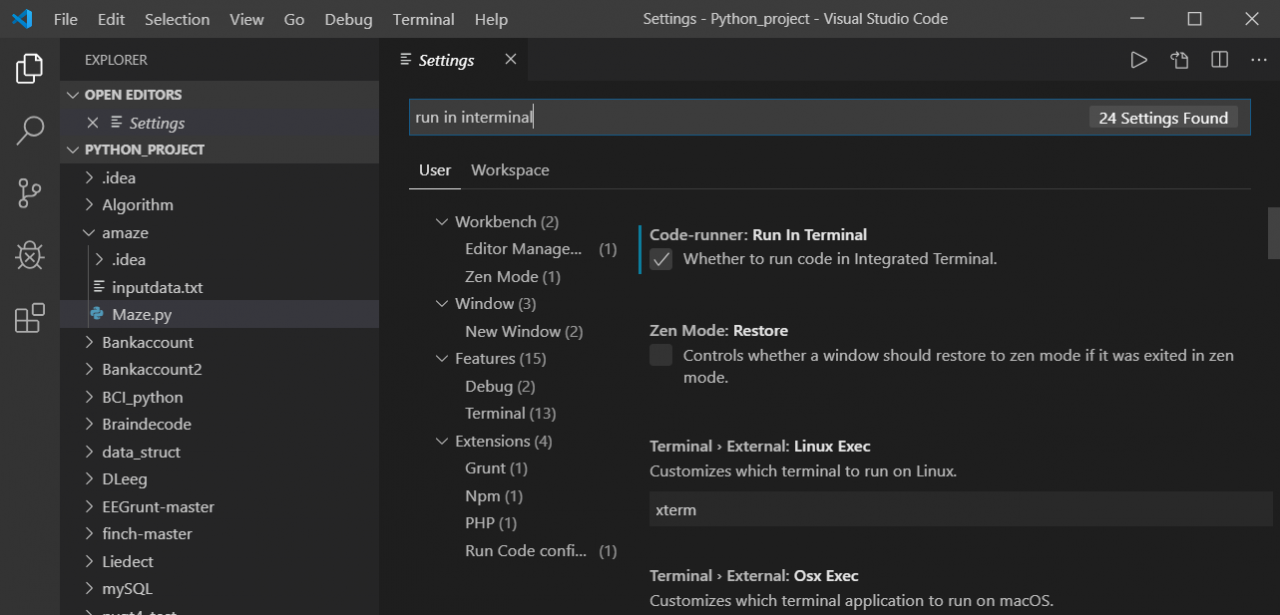Click the VS Code logo in title bar
1280x615 pixels.
click(x=21, y=19)
